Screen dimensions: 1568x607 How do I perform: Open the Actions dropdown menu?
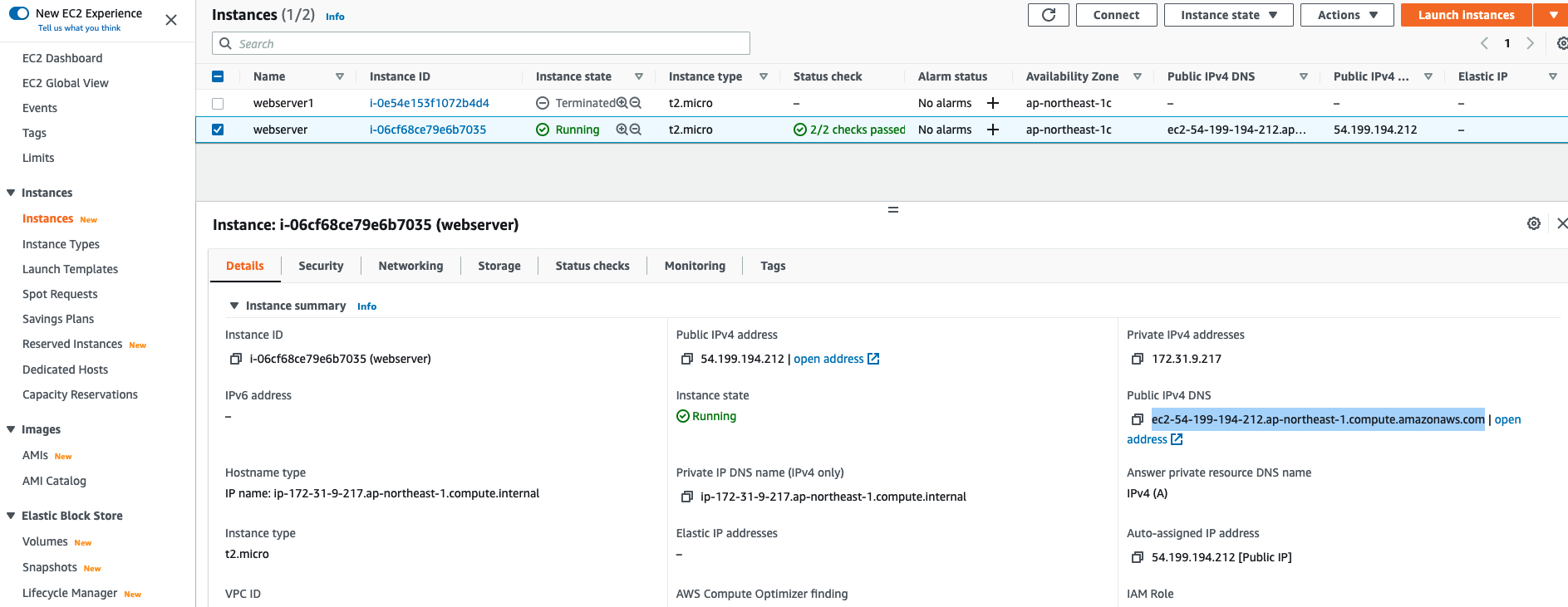1347,15
